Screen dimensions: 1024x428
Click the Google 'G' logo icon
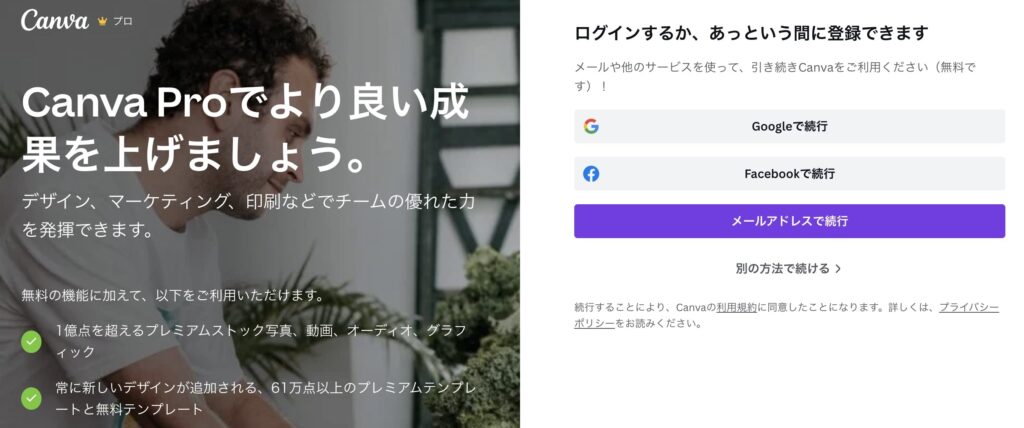click(591, 126)
